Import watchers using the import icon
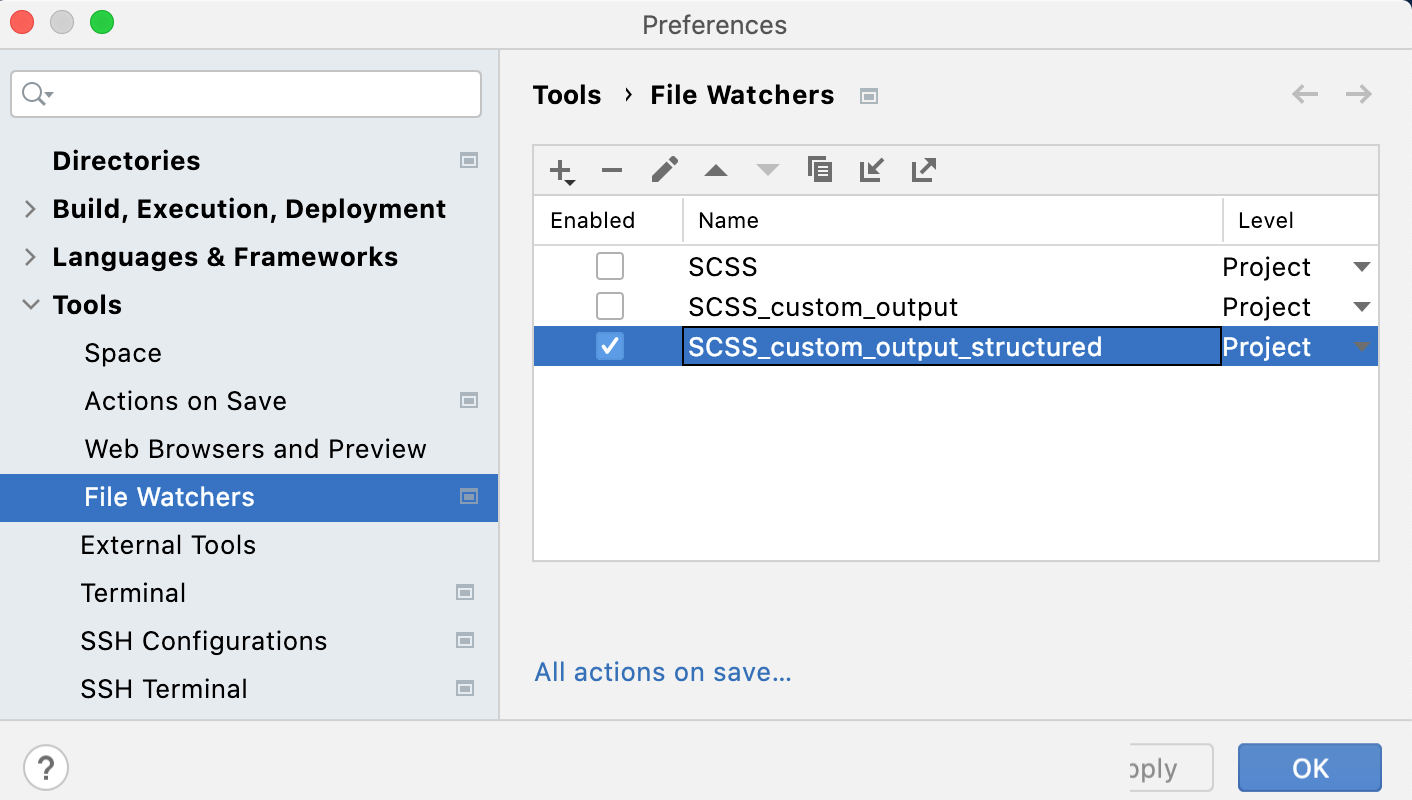The image size is (1412, 800). [x=871, y=170]
